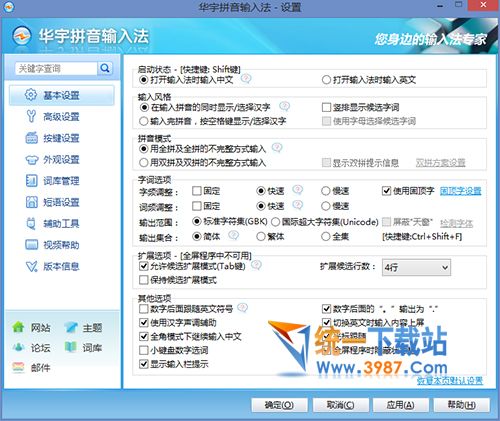
Task: Open 高级设置 wrench icon
Action: (x=31, y=116)
